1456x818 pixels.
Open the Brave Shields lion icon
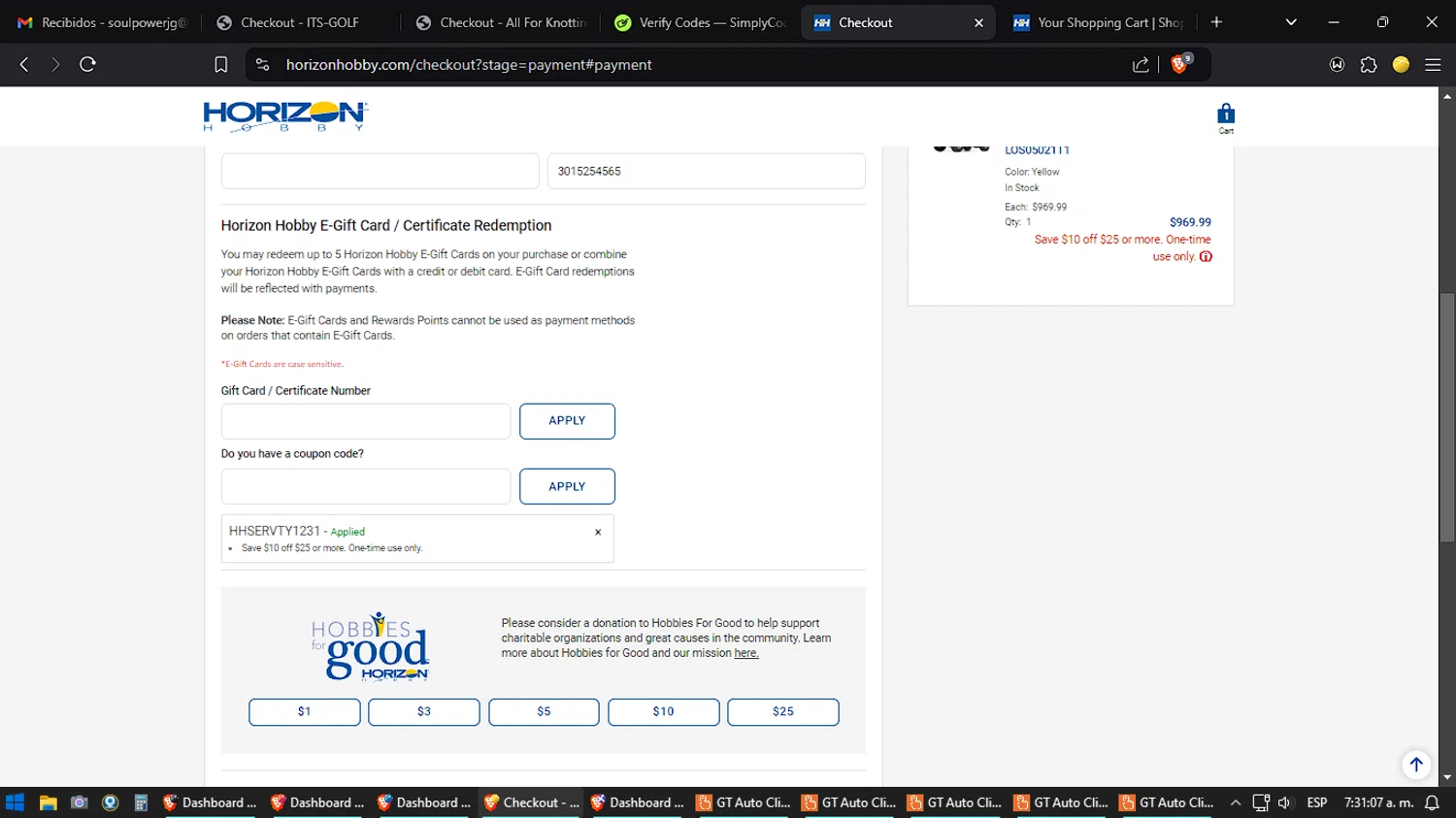click(1179, 64)
